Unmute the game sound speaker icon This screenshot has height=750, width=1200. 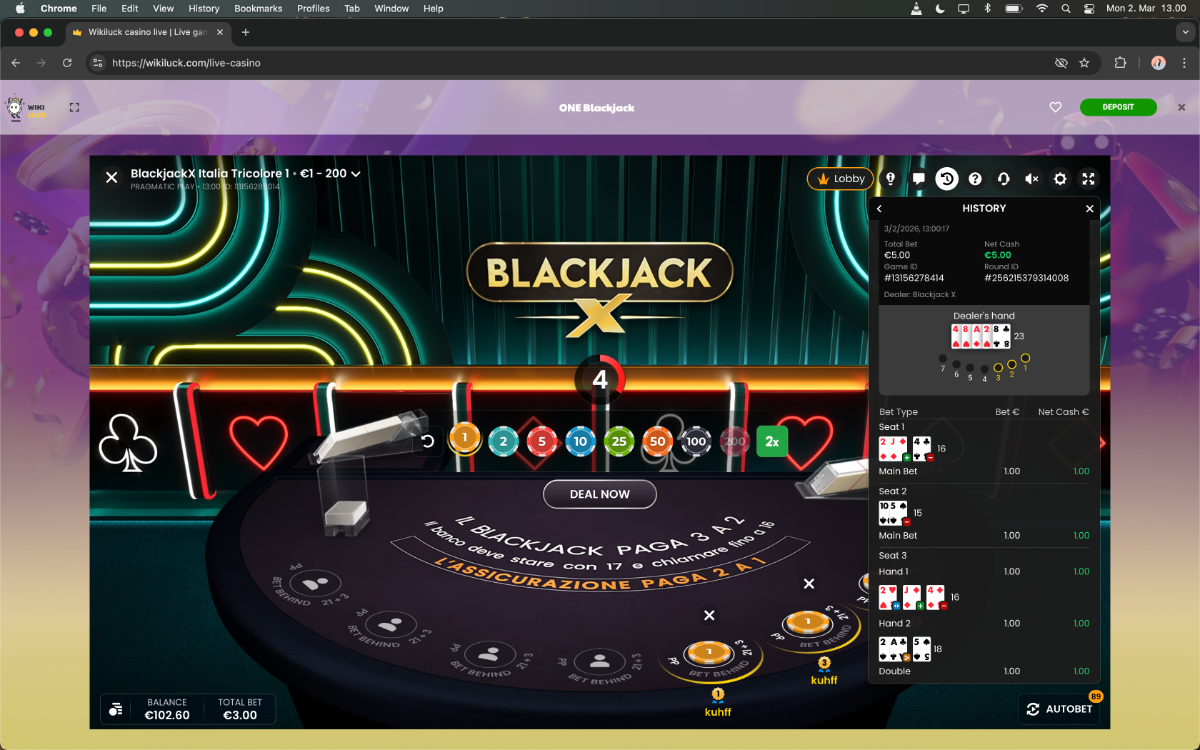(x=1032, y=179)
